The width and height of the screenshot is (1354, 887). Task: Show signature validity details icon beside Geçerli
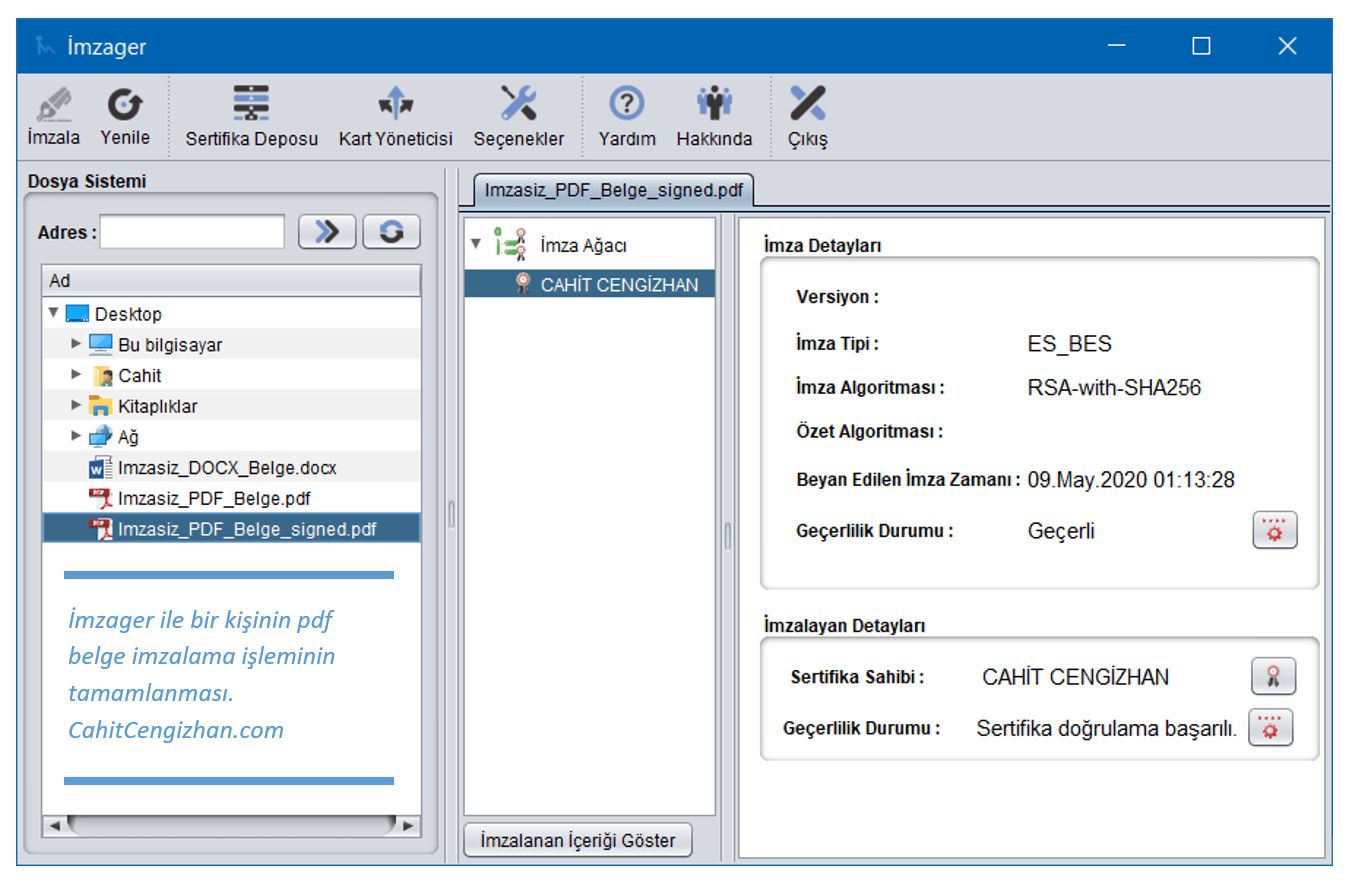tap(1274, 530)
